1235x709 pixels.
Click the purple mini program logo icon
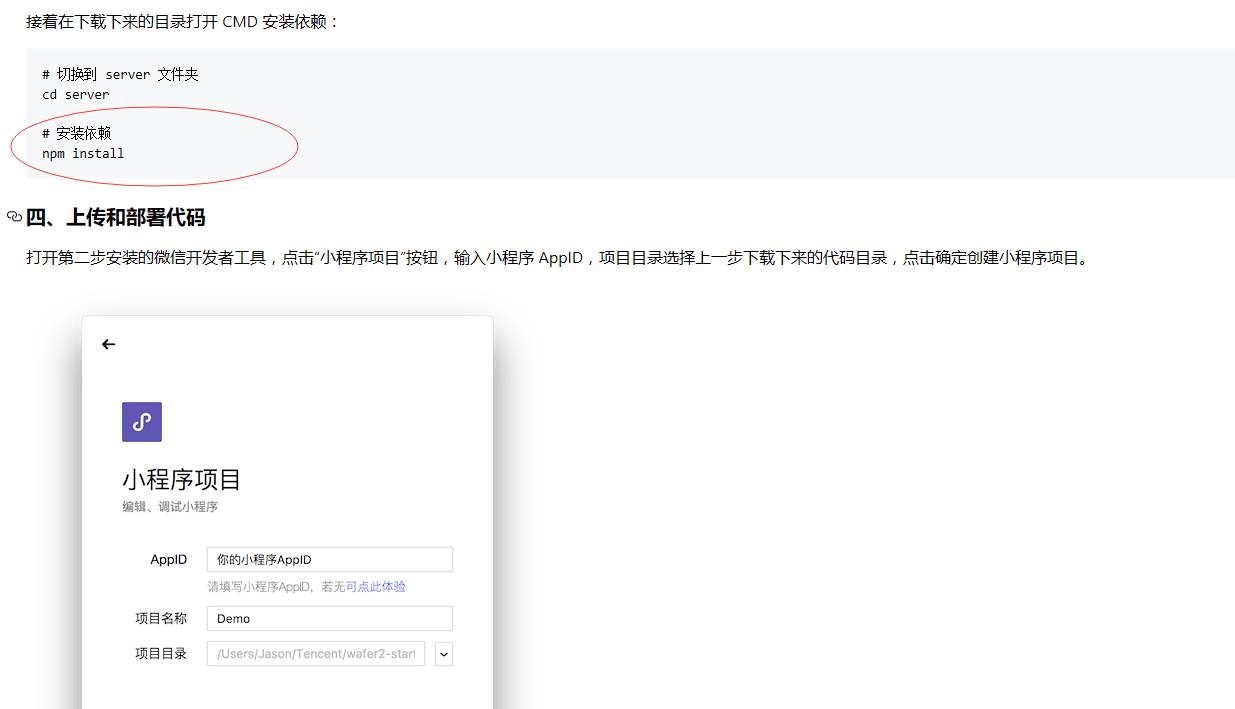pyautogui.click(x=142, y=422)
